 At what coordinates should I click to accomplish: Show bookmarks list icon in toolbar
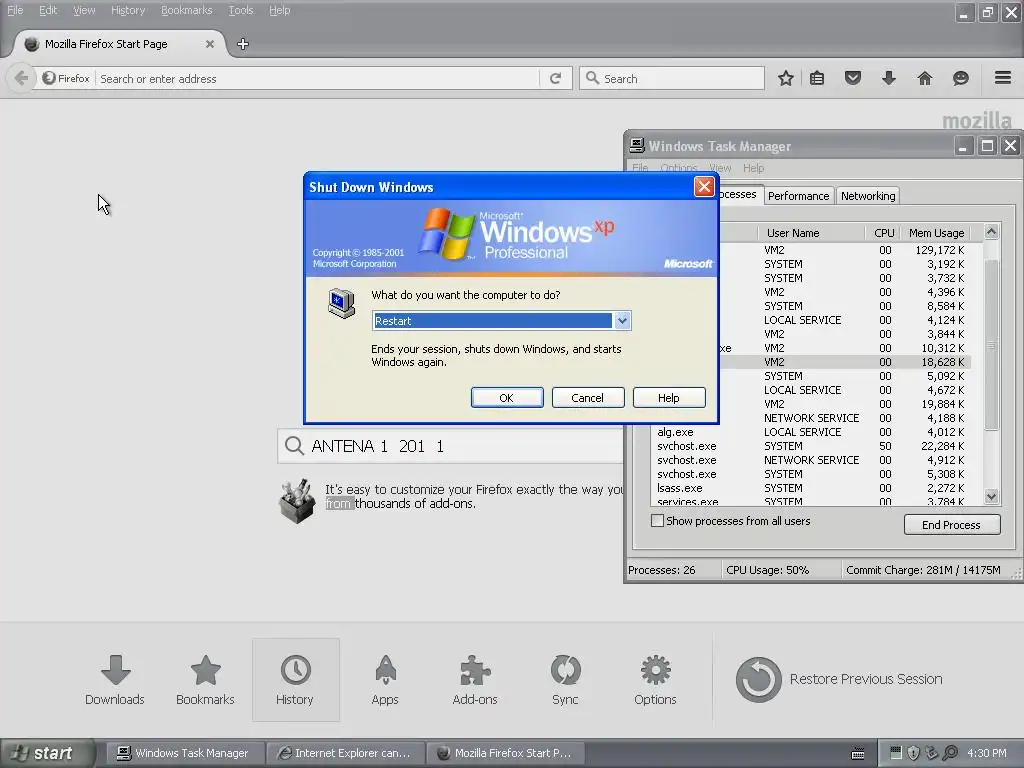817,78
